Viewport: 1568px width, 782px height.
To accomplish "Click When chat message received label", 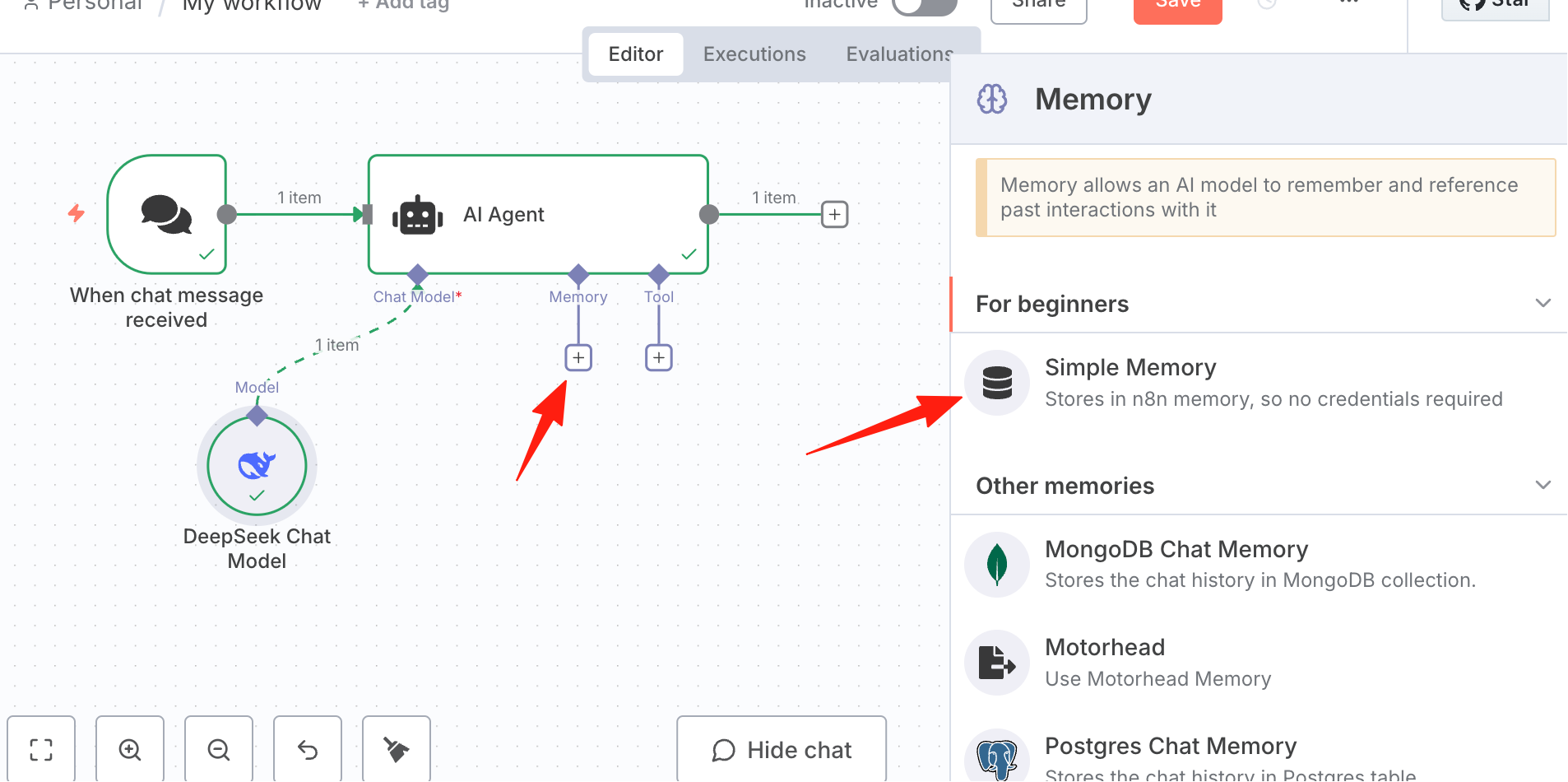I will [x=166, y=308].
